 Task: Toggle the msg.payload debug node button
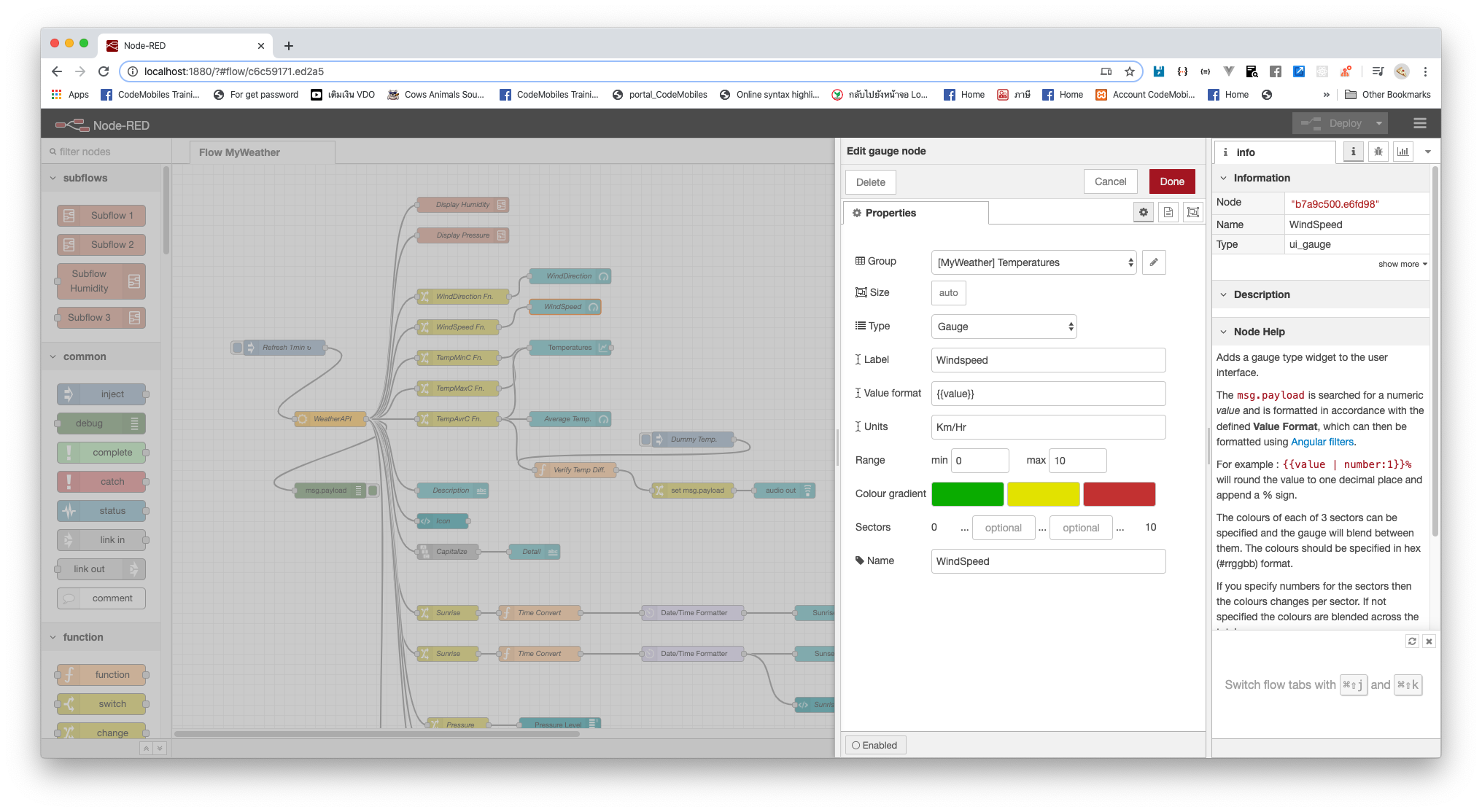point(373,491)
